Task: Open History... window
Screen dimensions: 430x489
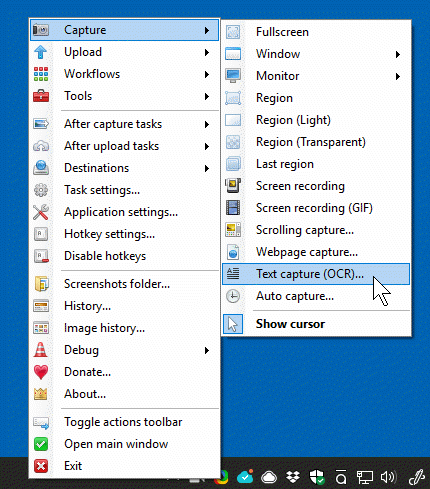Action: click(x=124, y=306)
